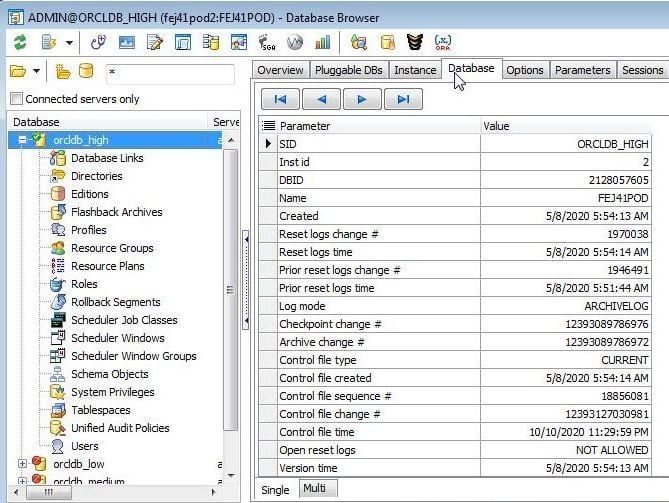
Task: Click the Value column header
Action: coord(566,126)
